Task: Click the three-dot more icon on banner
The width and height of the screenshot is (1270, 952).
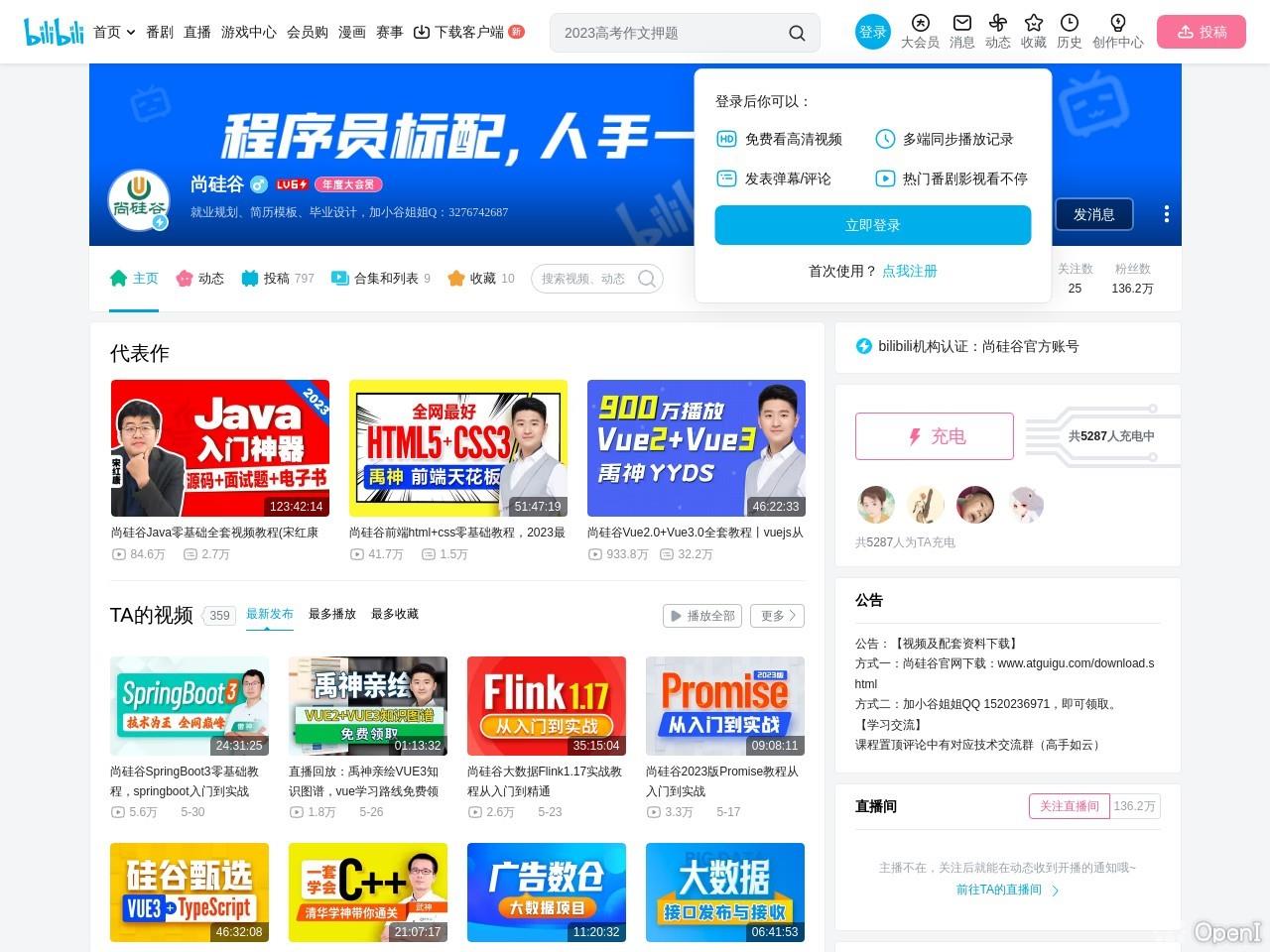Action: 1167,213
